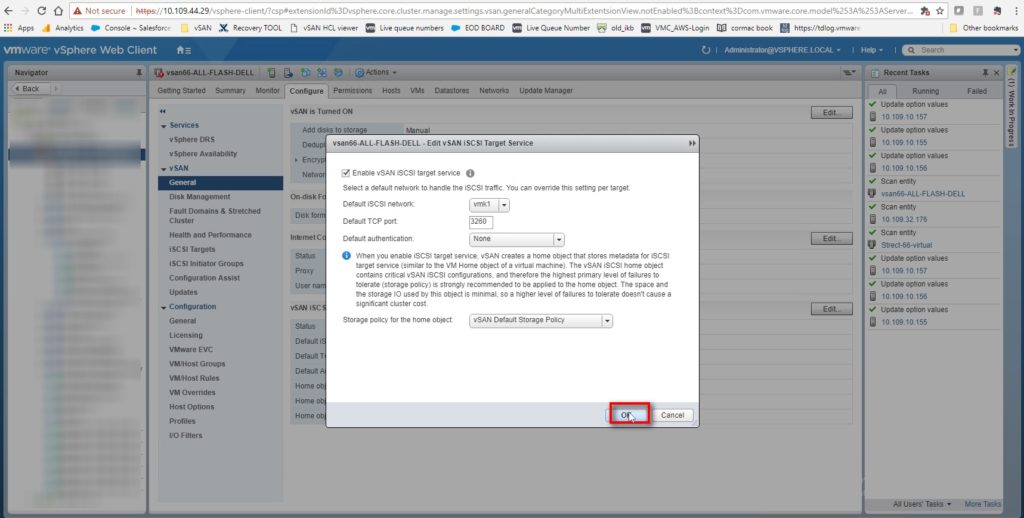
Task: Click the refresh icon beside Administrator
Action: (x=707, y=49)
